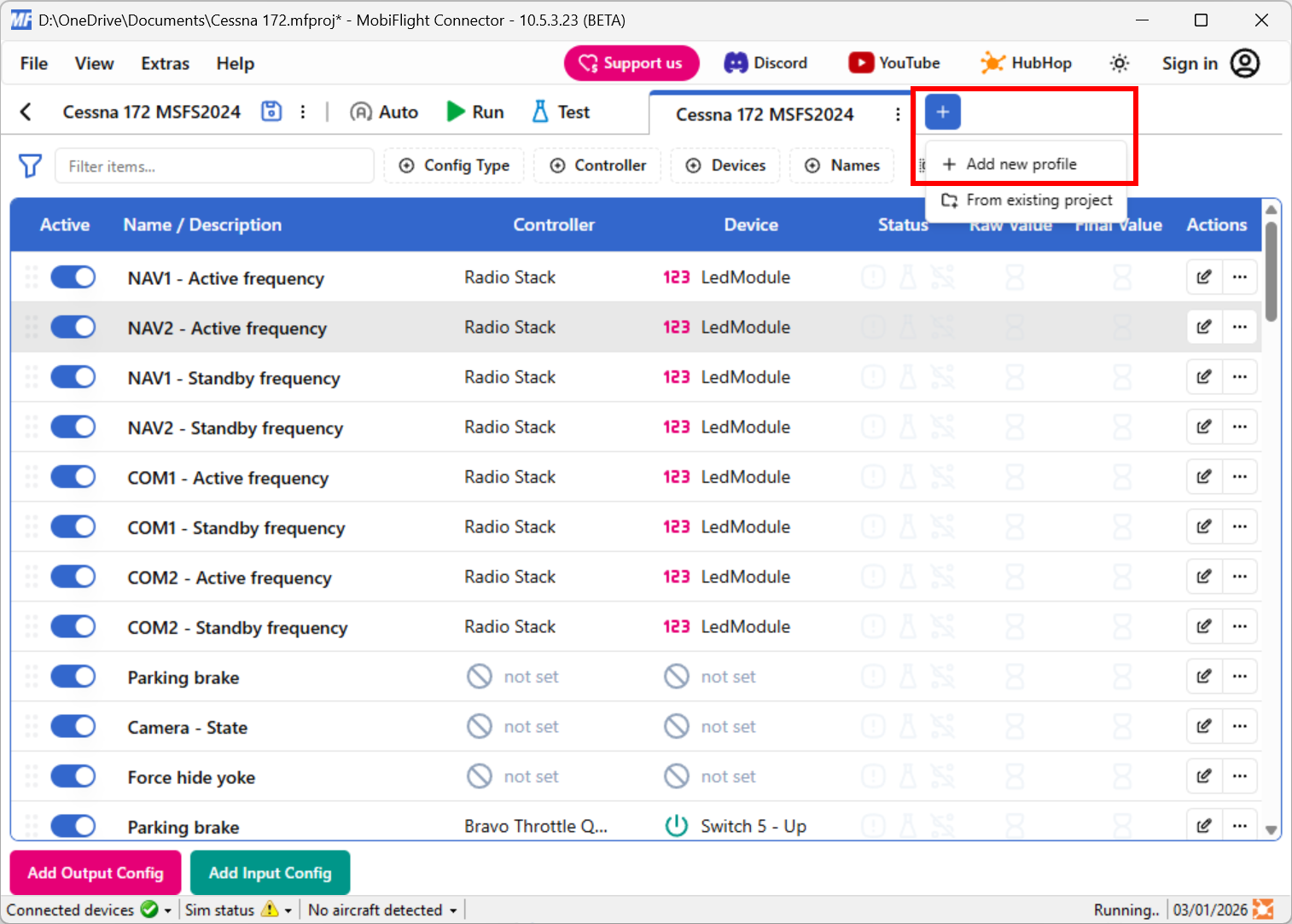The width and height of the screenshot is (1292, 924).
Task: Open the Devices filter dropdown
Action: point(725,166)
